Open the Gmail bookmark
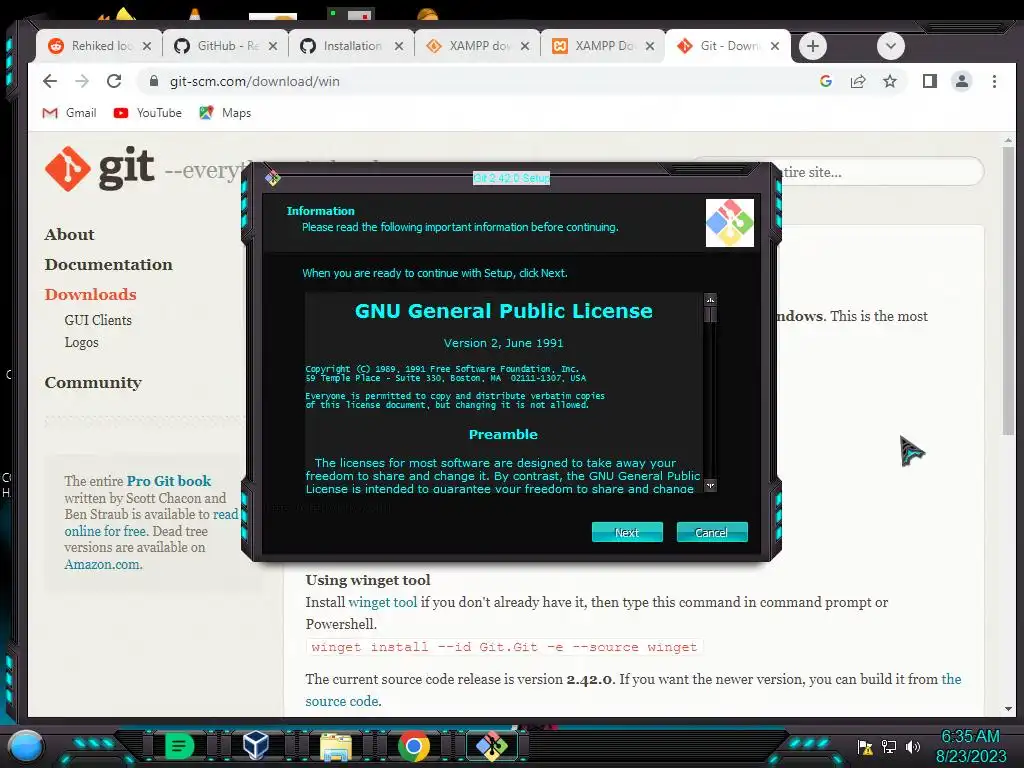The height and width of the screenshot is (768, 1024). [69, 113]
